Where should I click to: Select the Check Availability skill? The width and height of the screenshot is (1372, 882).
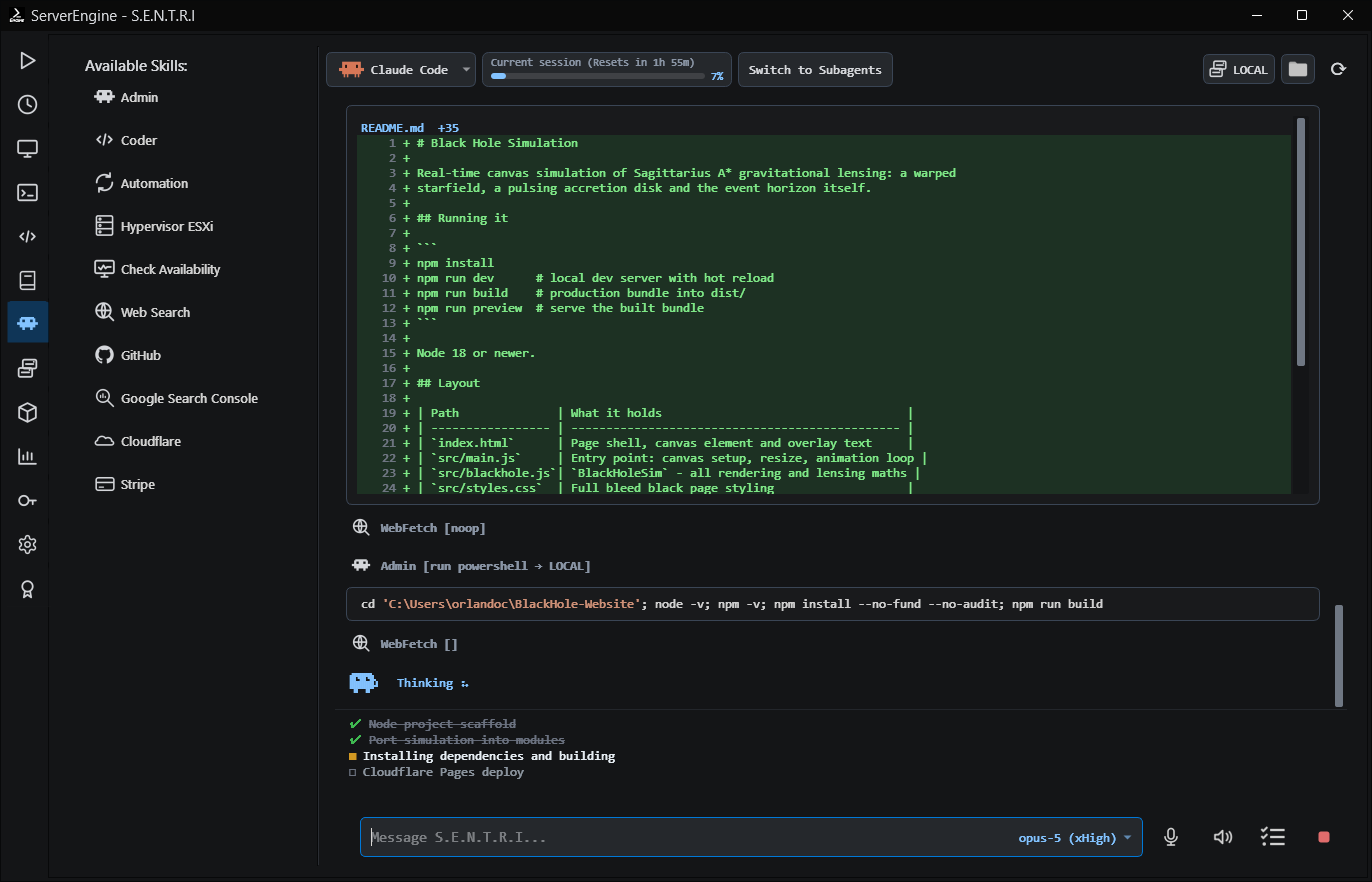point(157,270)
